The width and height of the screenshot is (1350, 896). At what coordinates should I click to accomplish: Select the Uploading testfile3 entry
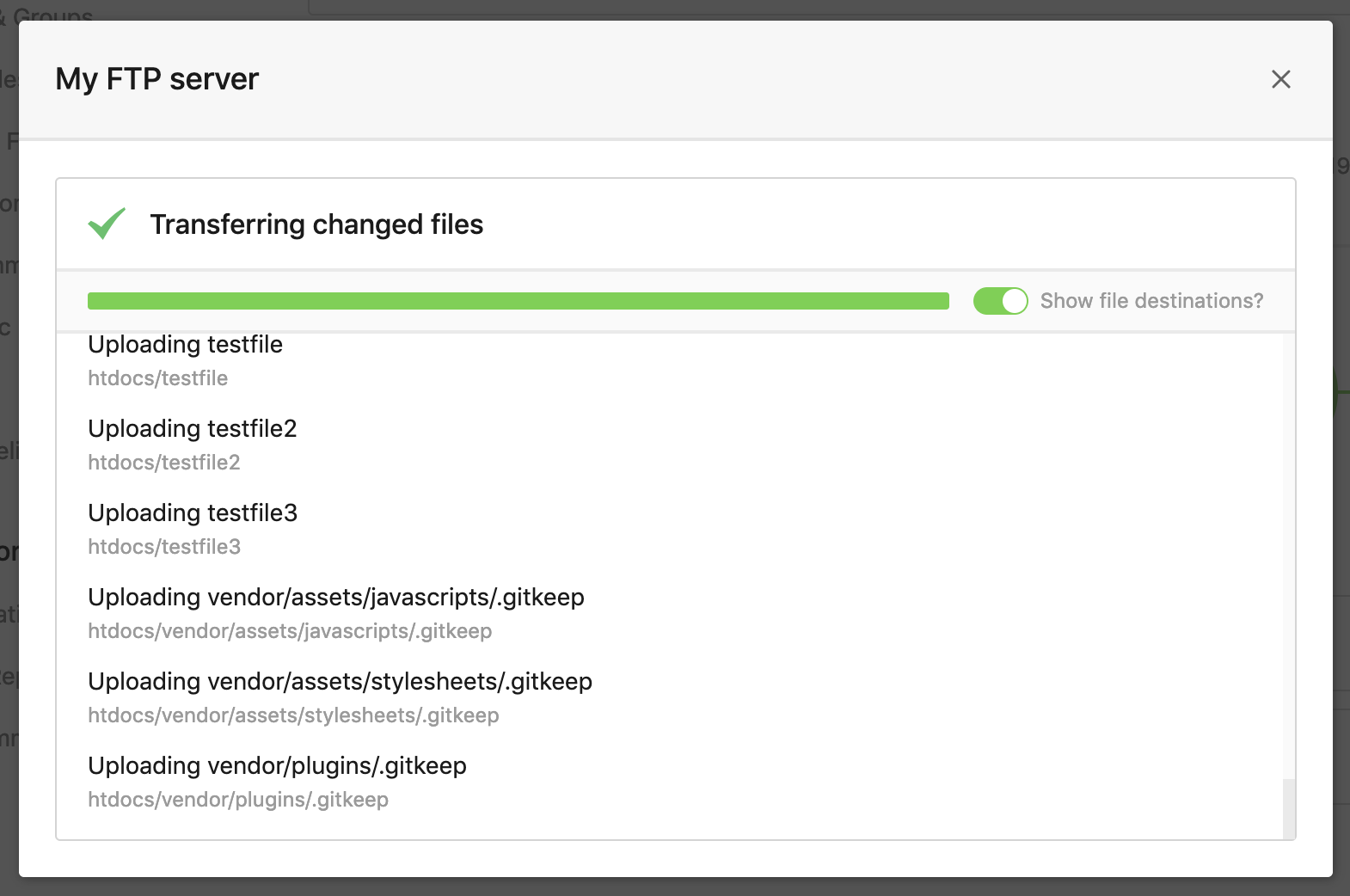coord(192,512)
